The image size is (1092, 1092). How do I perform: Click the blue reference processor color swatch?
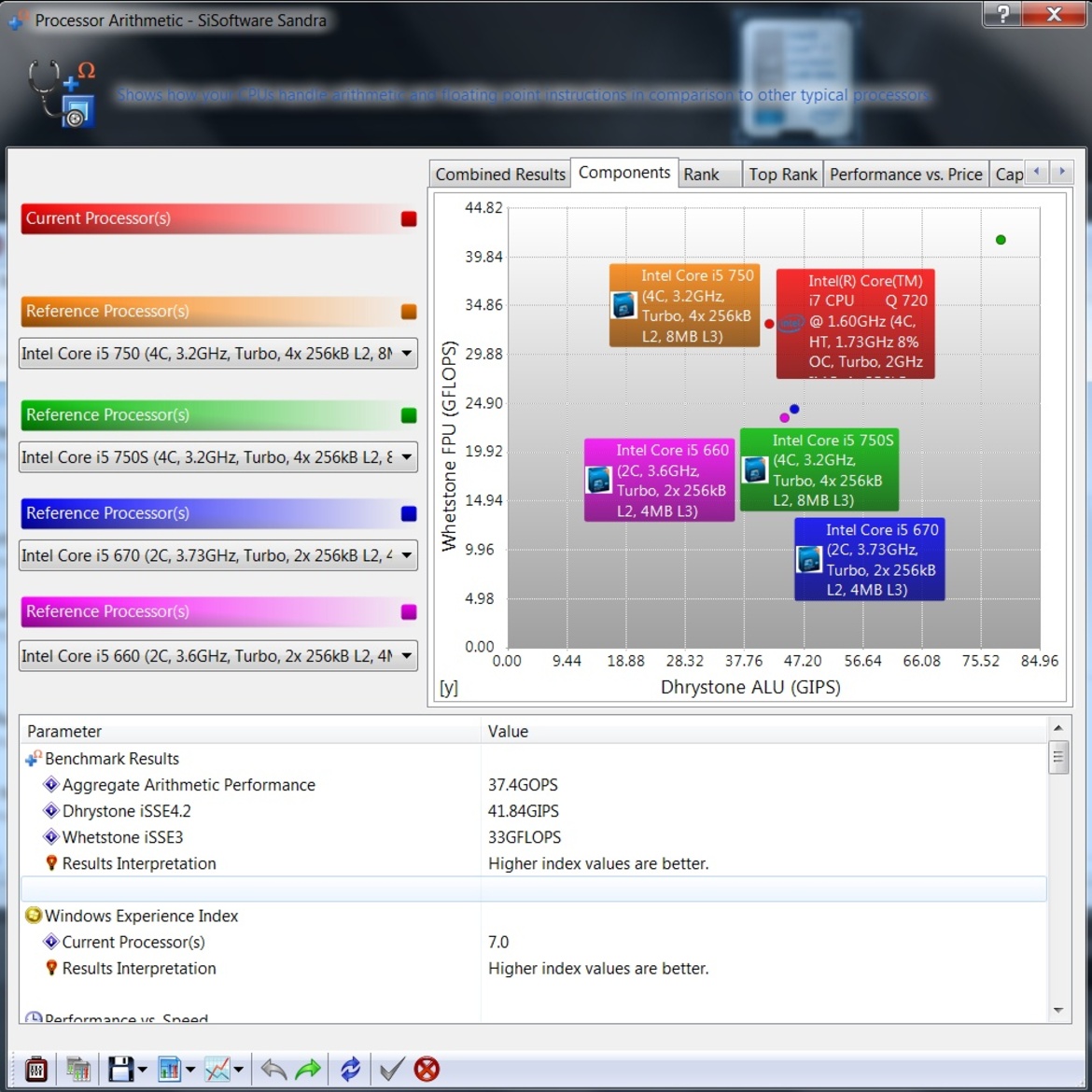click(409, 513)
